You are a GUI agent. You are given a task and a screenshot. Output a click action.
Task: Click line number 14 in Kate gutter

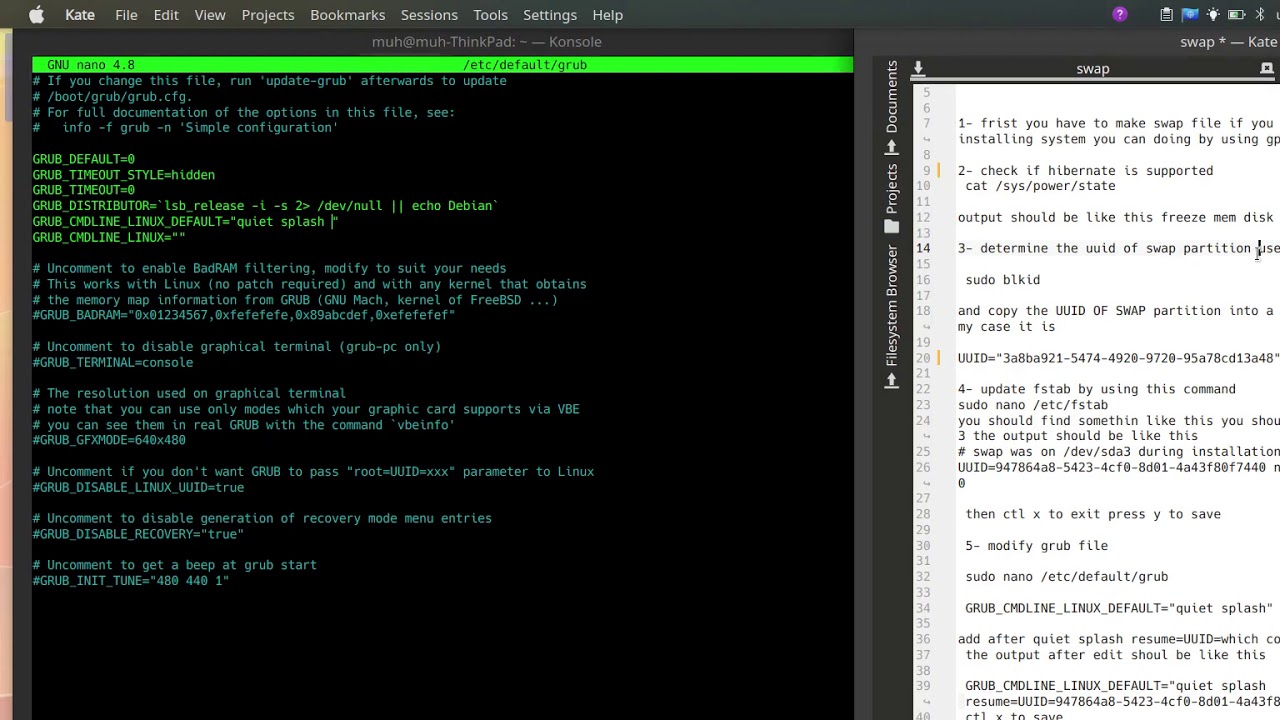click(x=923, y=248)
